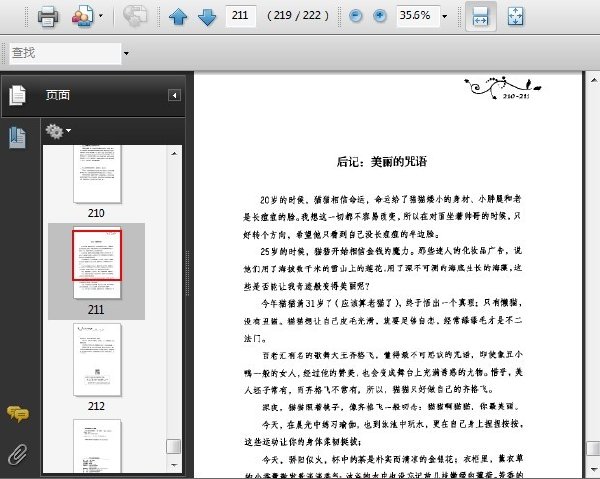Image resolution: width=600 pixels, height=479 pixels.
Task: Toggle fit-width scrolling mode button
Action: 481,16
